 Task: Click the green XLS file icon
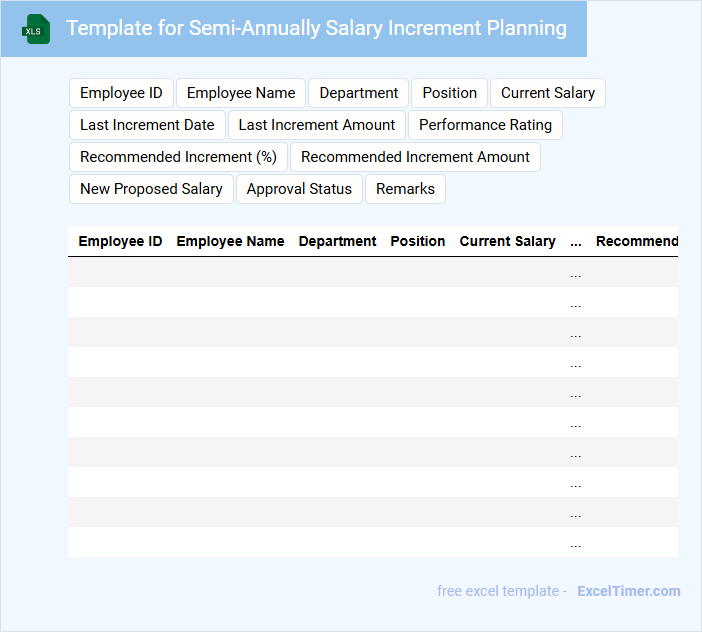(37, 29)
